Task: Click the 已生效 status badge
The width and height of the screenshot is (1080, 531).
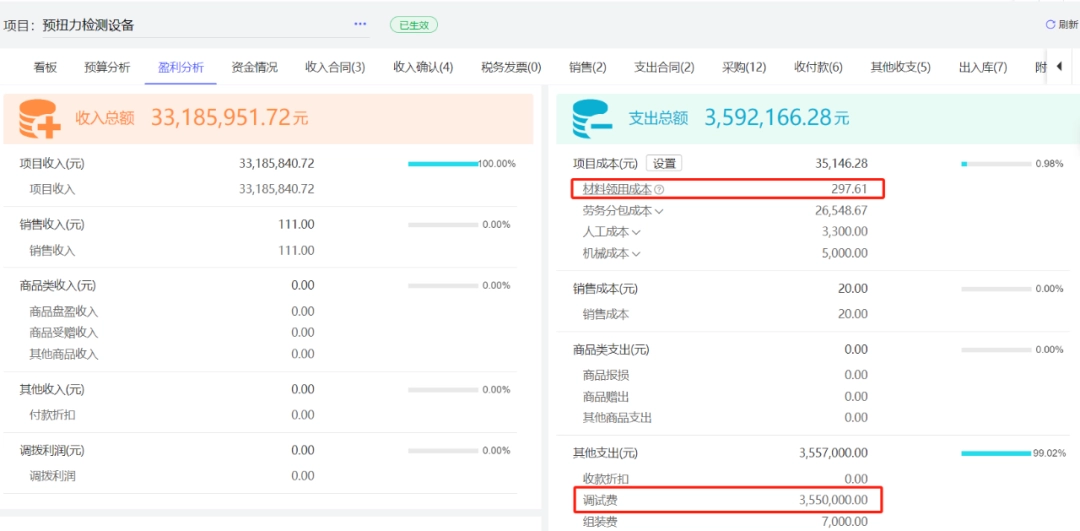Action: (413, 25)
